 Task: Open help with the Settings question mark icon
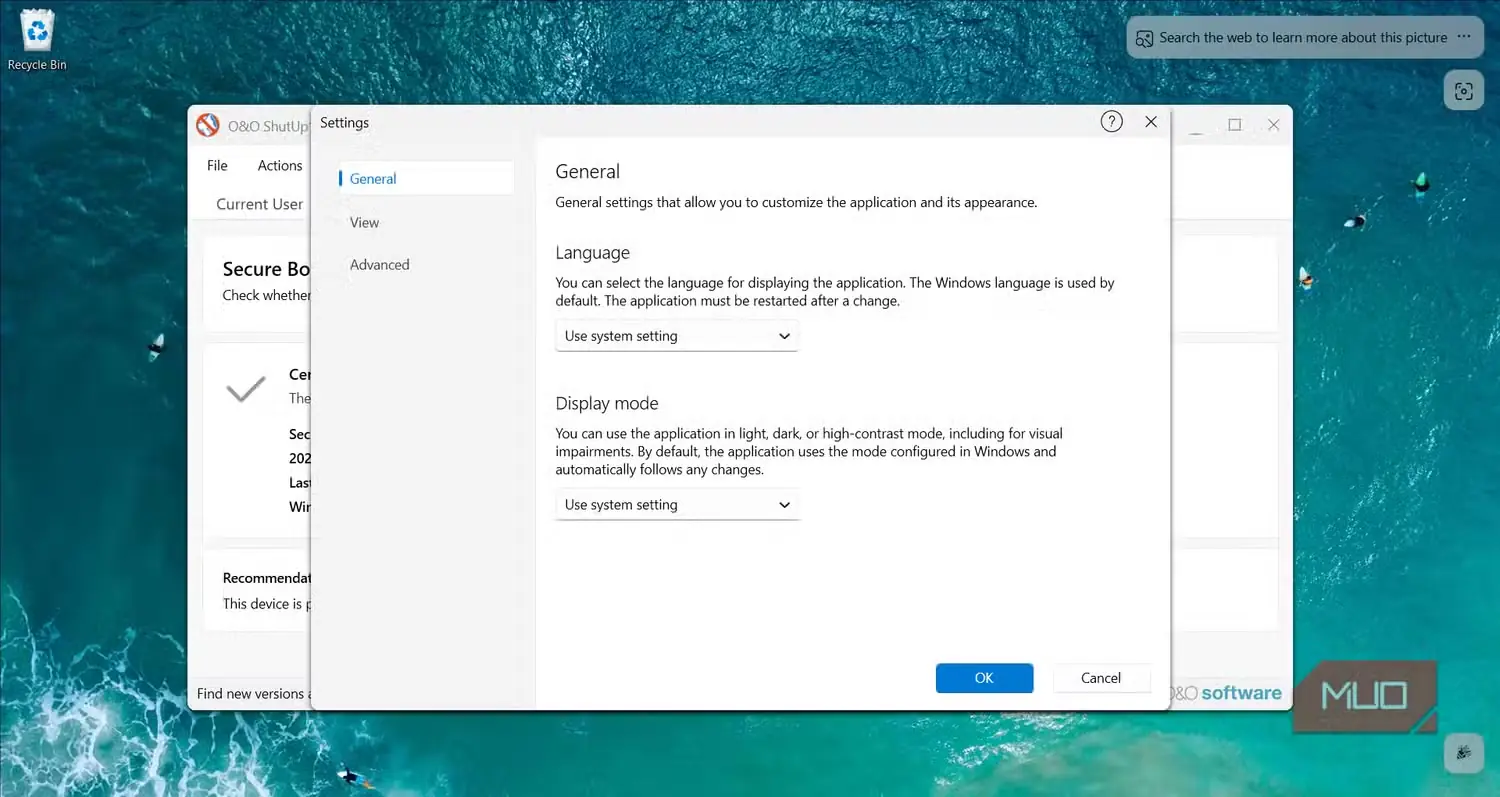coord(1111,122)
